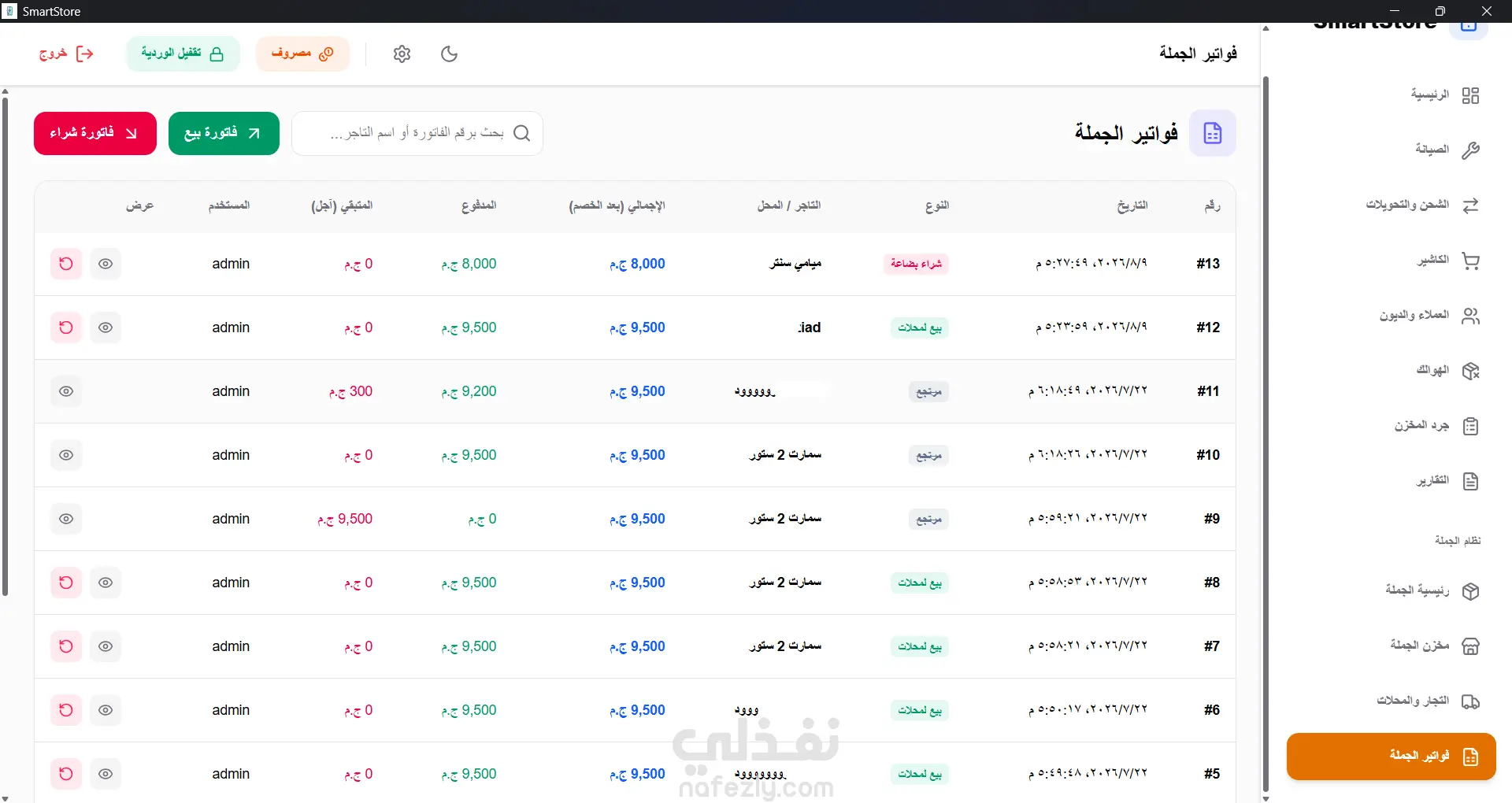Screen dimensions: 1512x803
Task: Open الكاشير cashier cart icon
Action: point(1470,261)
